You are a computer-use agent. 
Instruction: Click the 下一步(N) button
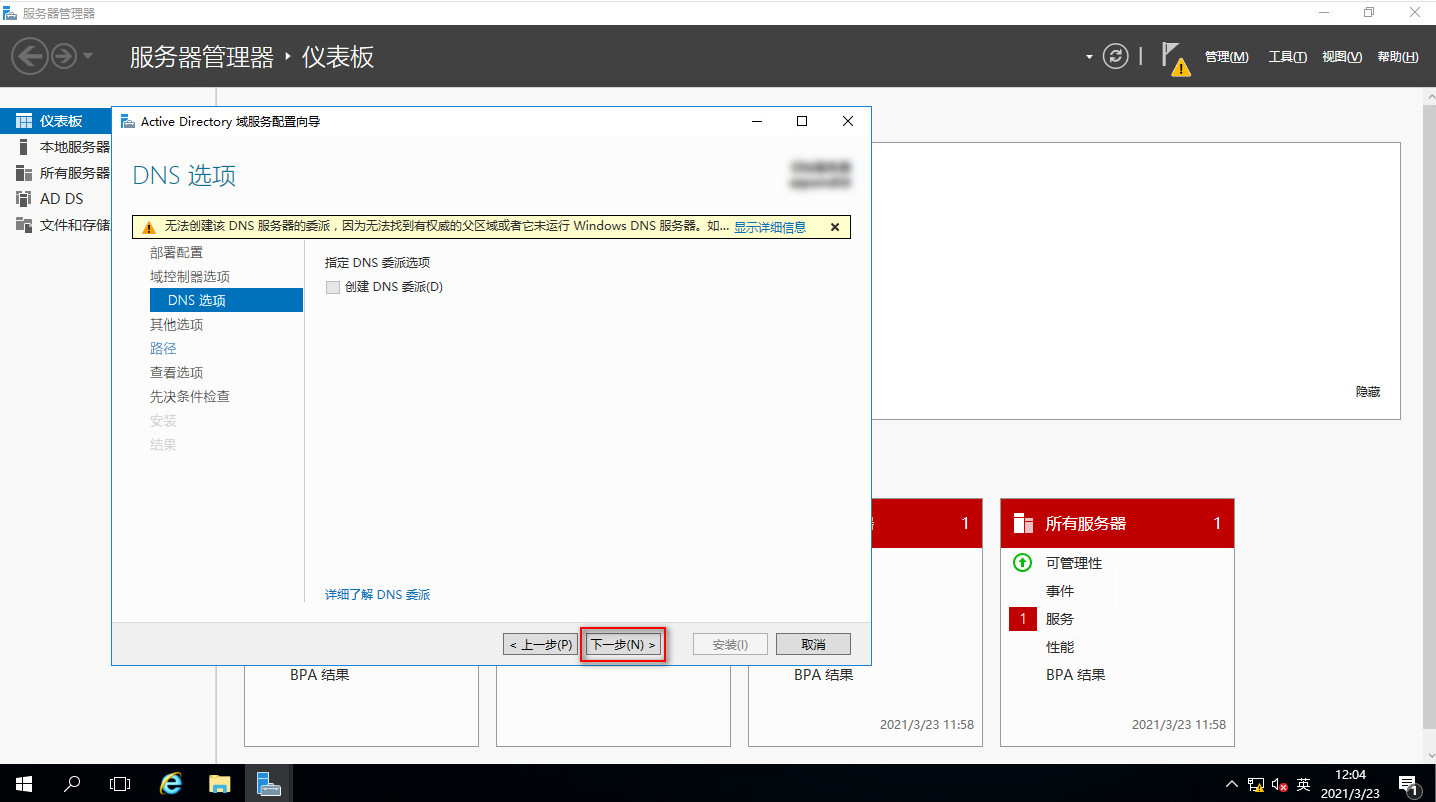point(623,644)
